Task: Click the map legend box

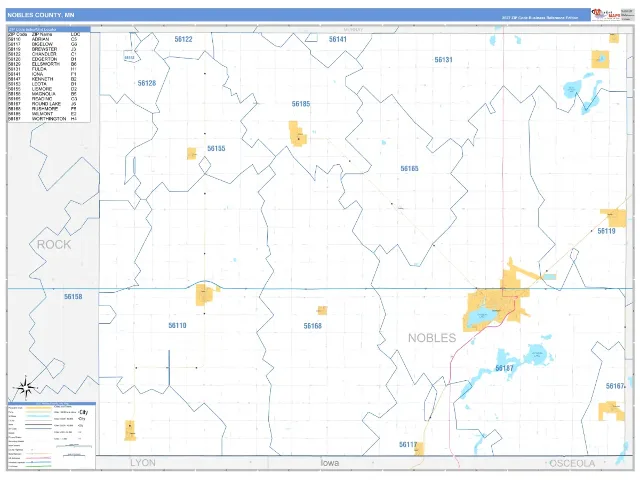Action: coord(52,436)
